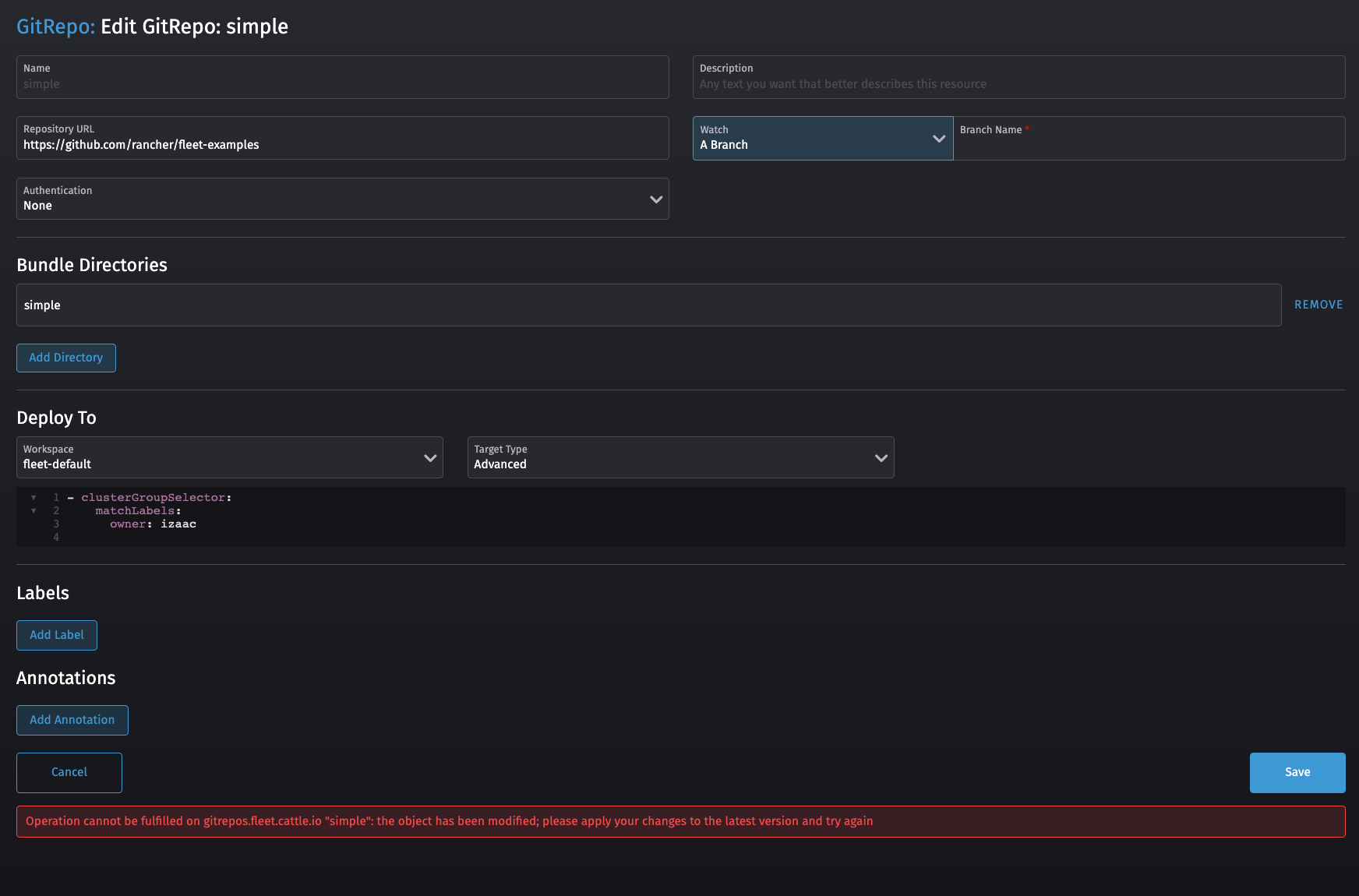Image resolution: width=1359 pixels, height=896 pixels.
Task: Open the Workspace dropdown chevron
Action: (x=429, y=457)
